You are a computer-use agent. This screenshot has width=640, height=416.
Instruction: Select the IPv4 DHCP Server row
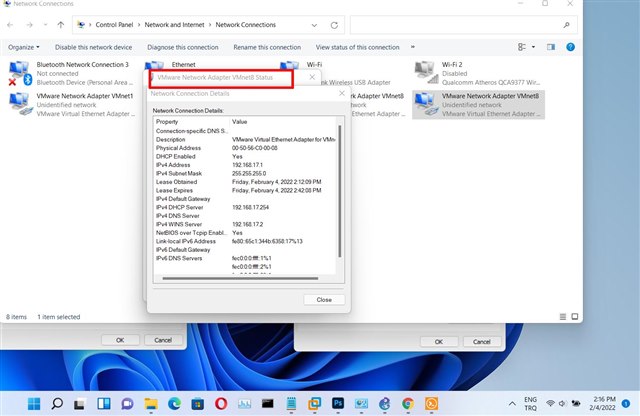(245, 207)
